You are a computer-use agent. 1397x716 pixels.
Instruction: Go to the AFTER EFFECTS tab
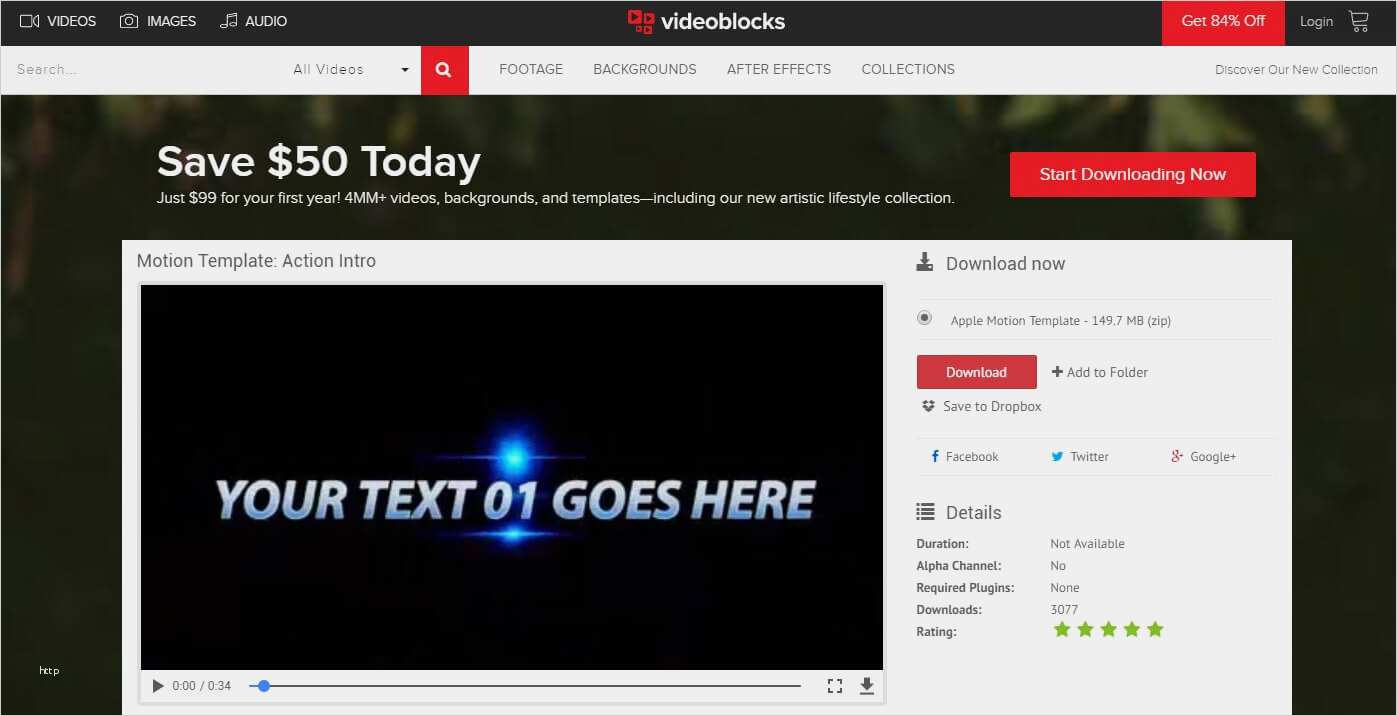pyautogui.click(x=778, y=70)
